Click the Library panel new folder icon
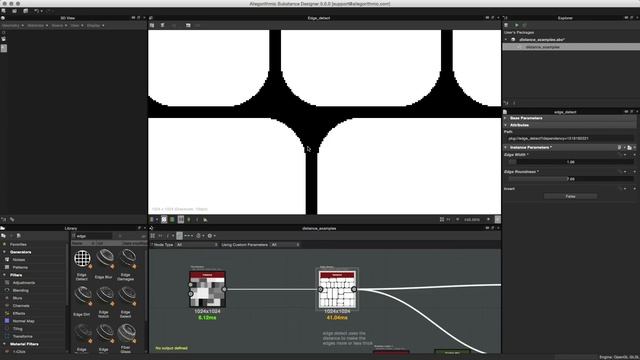The width and height of the screenshot is (640, 360). tap(3, 236)
